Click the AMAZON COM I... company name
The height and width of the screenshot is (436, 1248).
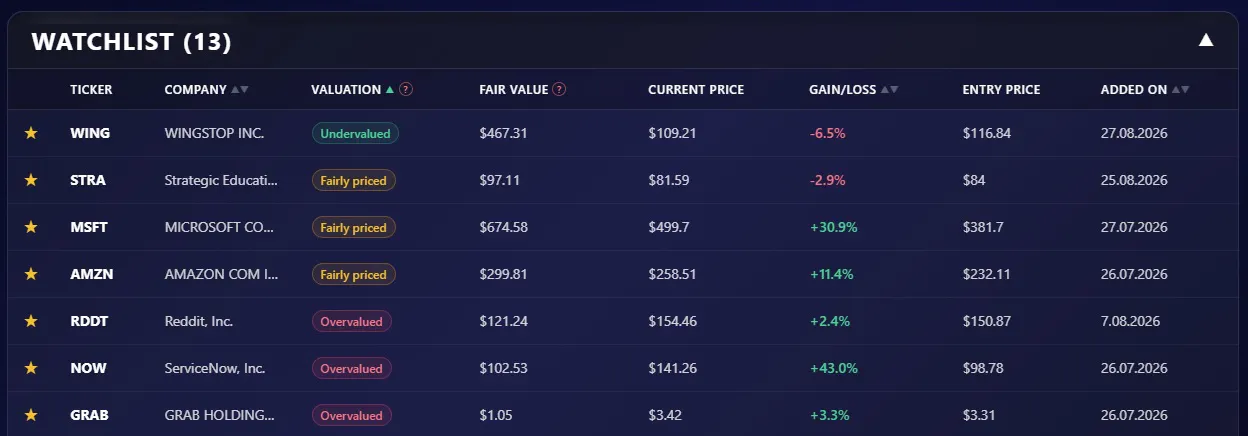tap(222, 274)
